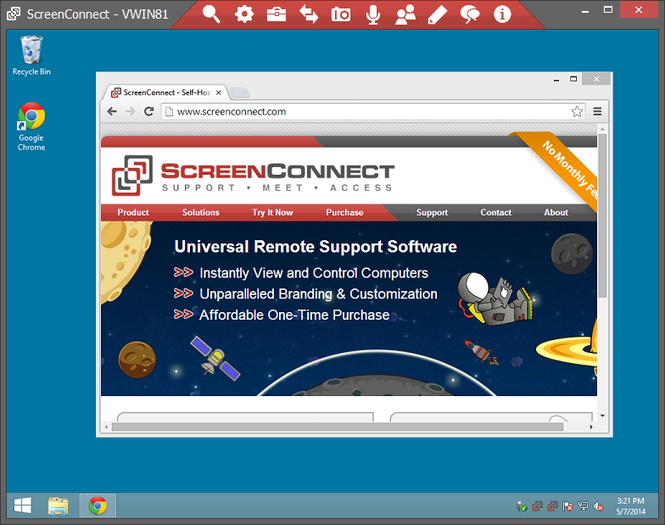Screen dimensions: 665x525
Task: Open the participants people icon
Action: (x=405, y=14)
